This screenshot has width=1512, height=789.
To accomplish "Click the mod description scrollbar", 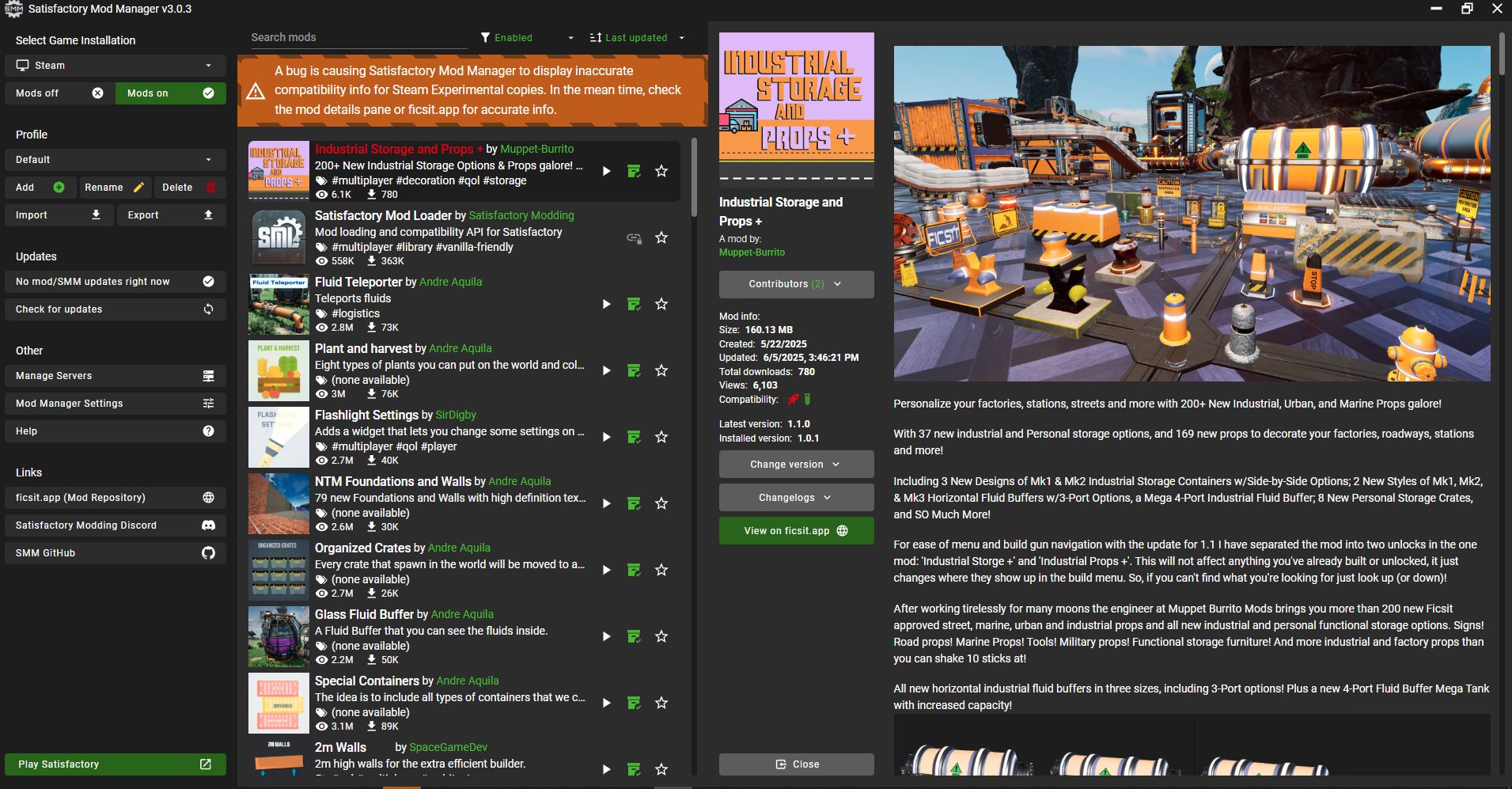I will tap(1502, 54).
